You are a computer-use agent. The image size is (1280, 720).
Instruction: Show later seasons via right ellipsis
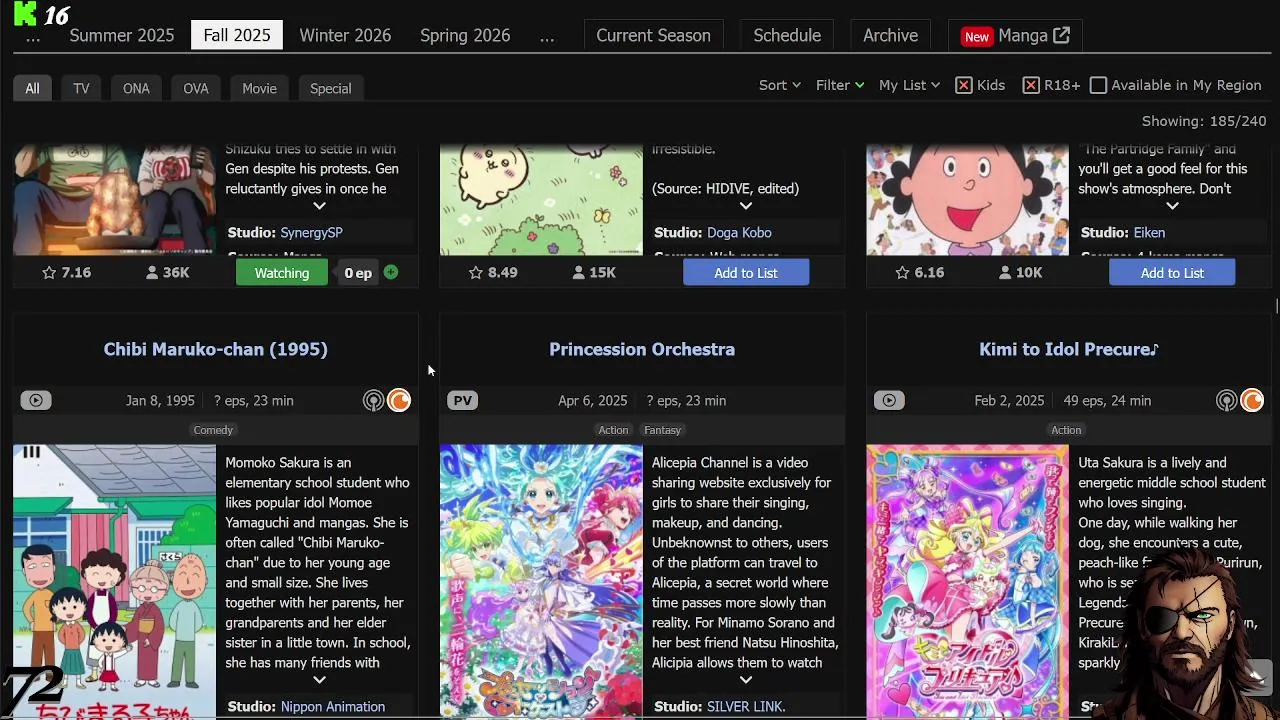click(547, 36)
